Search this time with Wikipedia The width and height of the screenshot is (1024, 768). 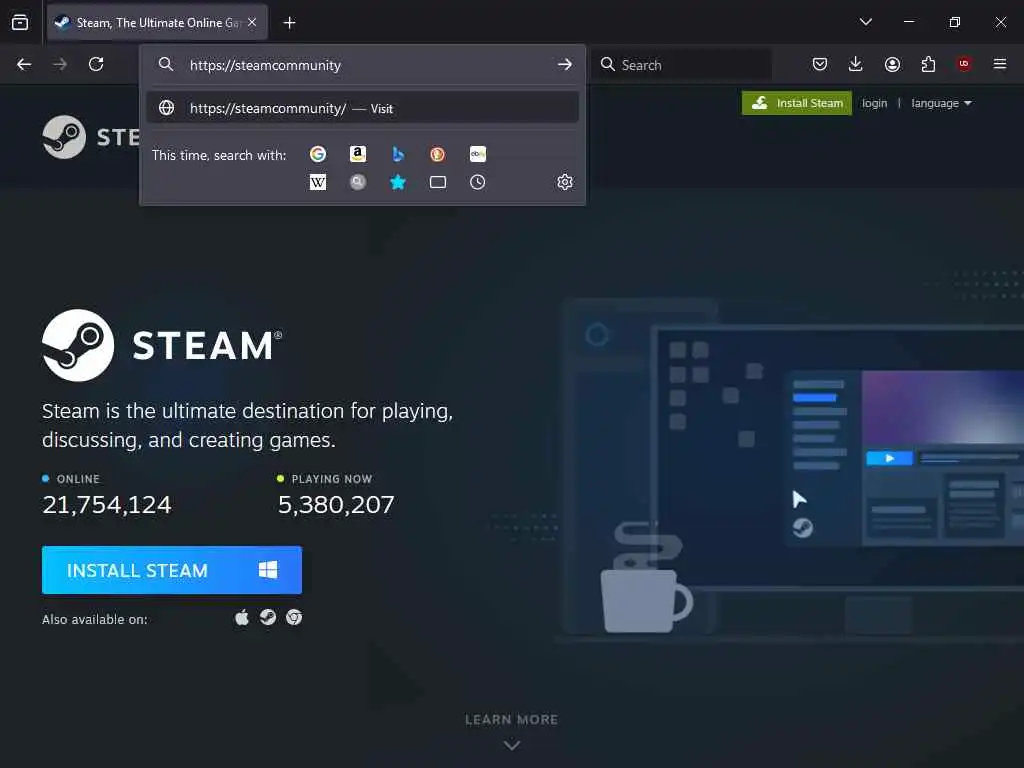(x=318, y=182)
